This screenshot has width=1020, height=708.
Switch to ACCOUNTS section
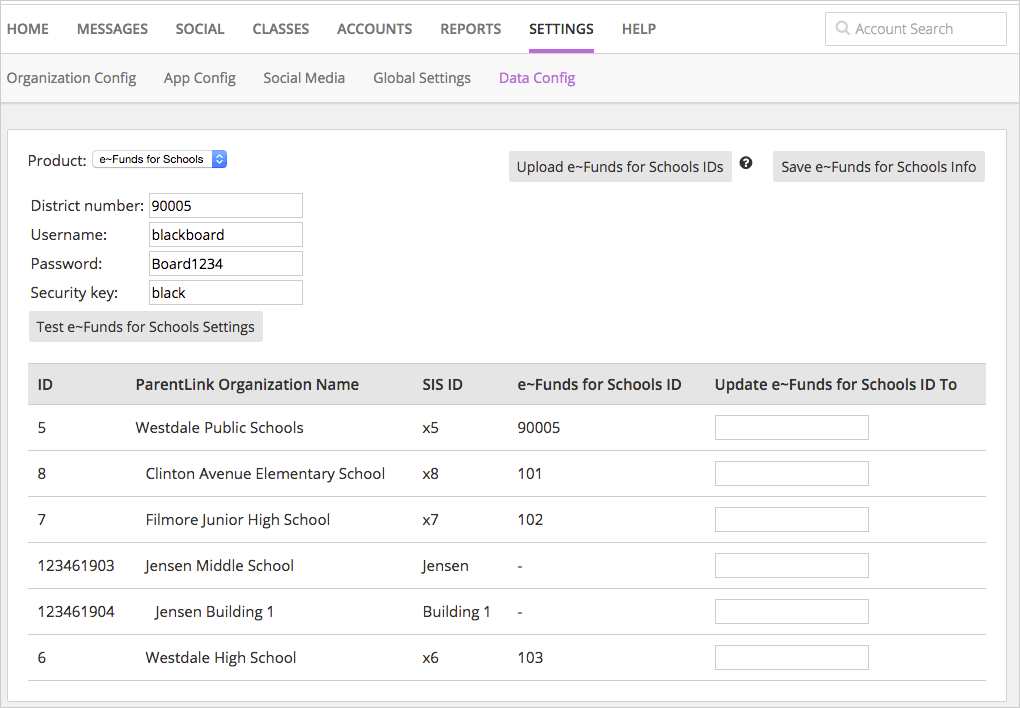click(375, 29)
